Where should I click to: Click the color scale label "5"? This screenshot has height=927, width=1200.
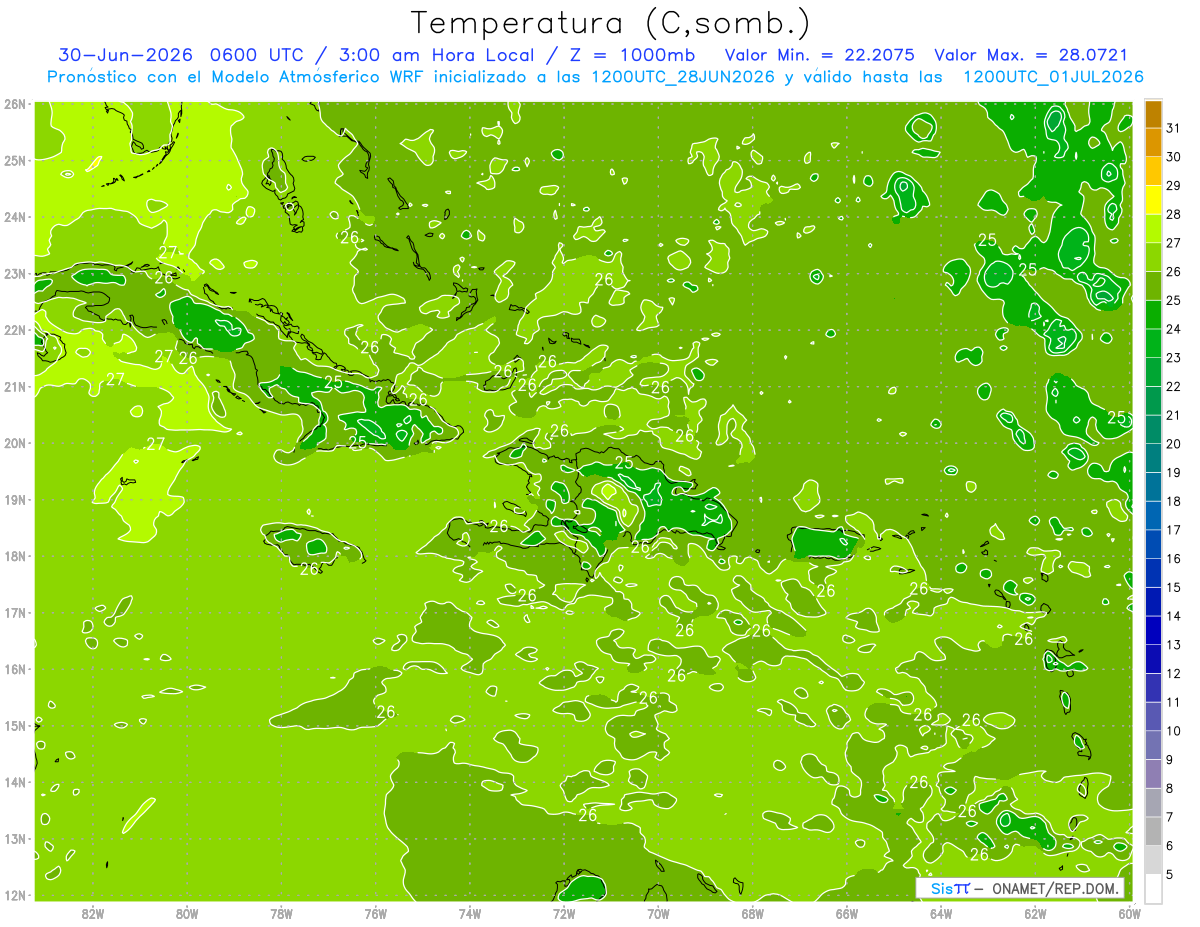[1170, 874]
